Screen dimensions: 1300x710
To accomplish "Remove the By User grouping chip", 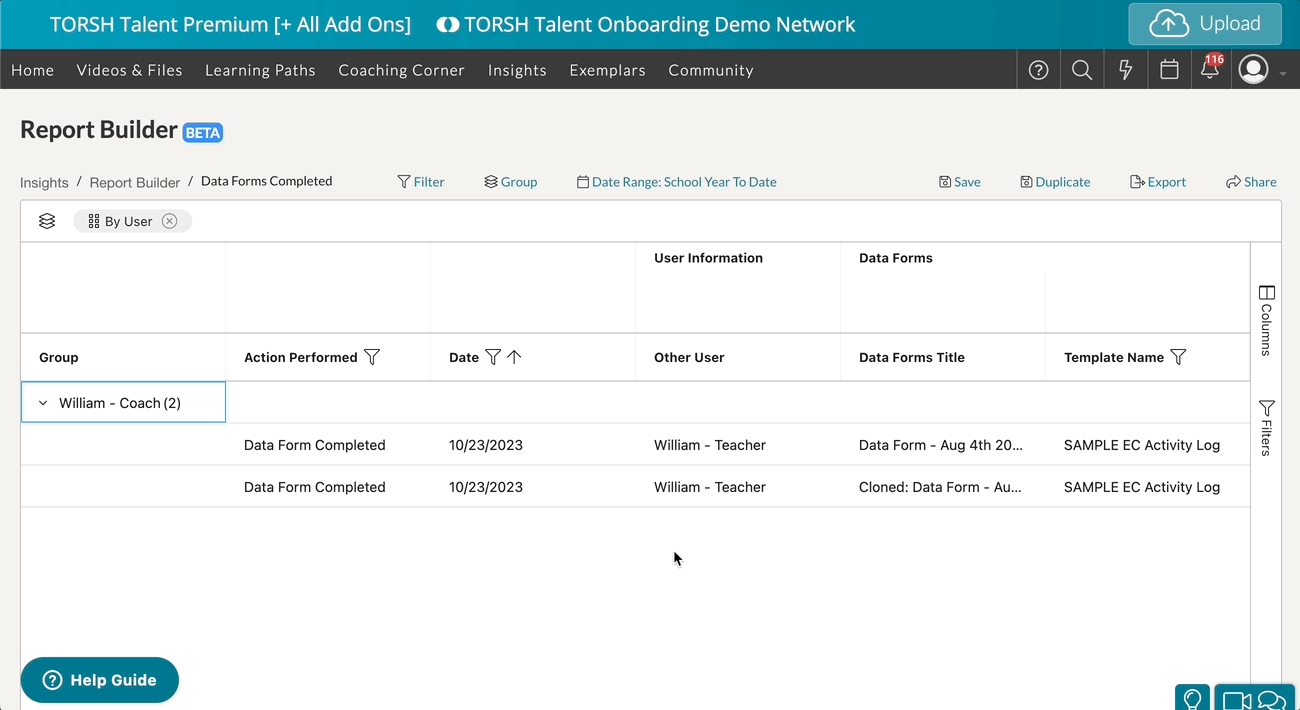I will click(170, 221).
